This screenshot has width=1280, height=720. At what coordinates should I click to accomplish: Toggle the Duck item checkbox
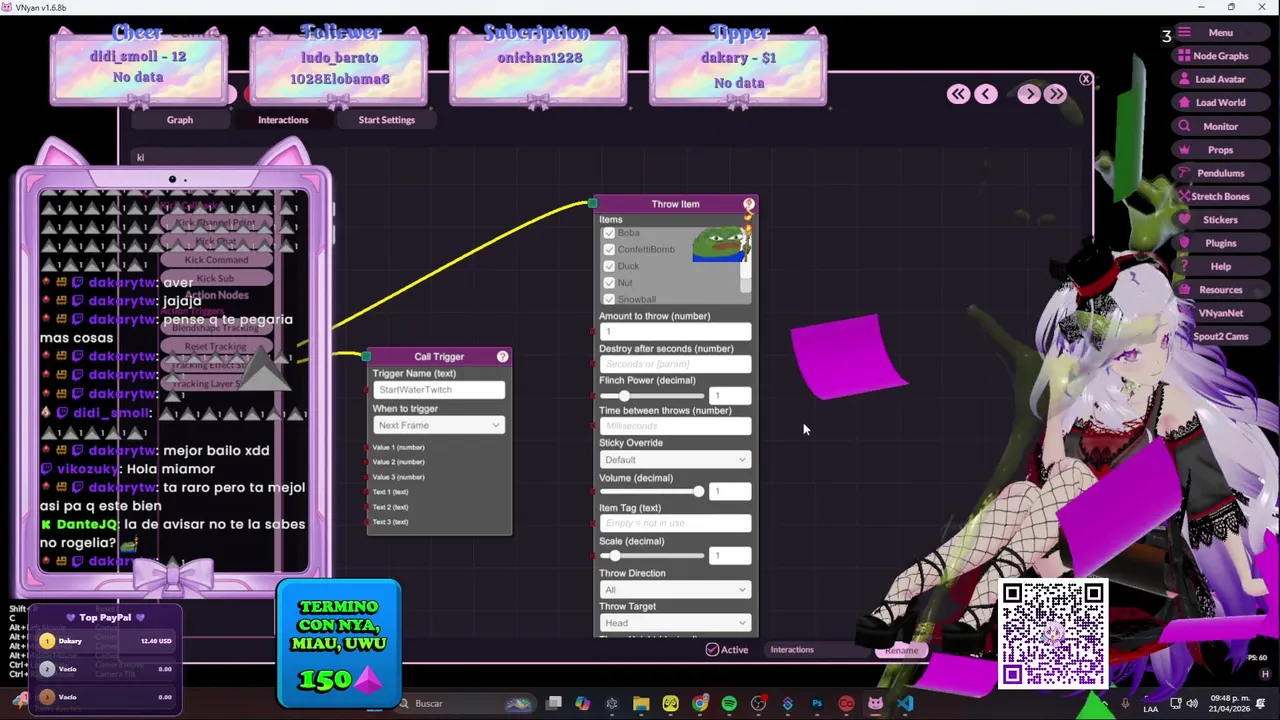(x=609, y=266)
